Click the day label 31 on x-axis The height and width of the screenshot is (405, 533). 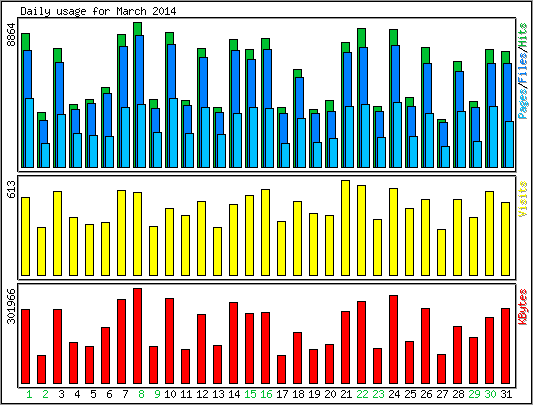506,394
